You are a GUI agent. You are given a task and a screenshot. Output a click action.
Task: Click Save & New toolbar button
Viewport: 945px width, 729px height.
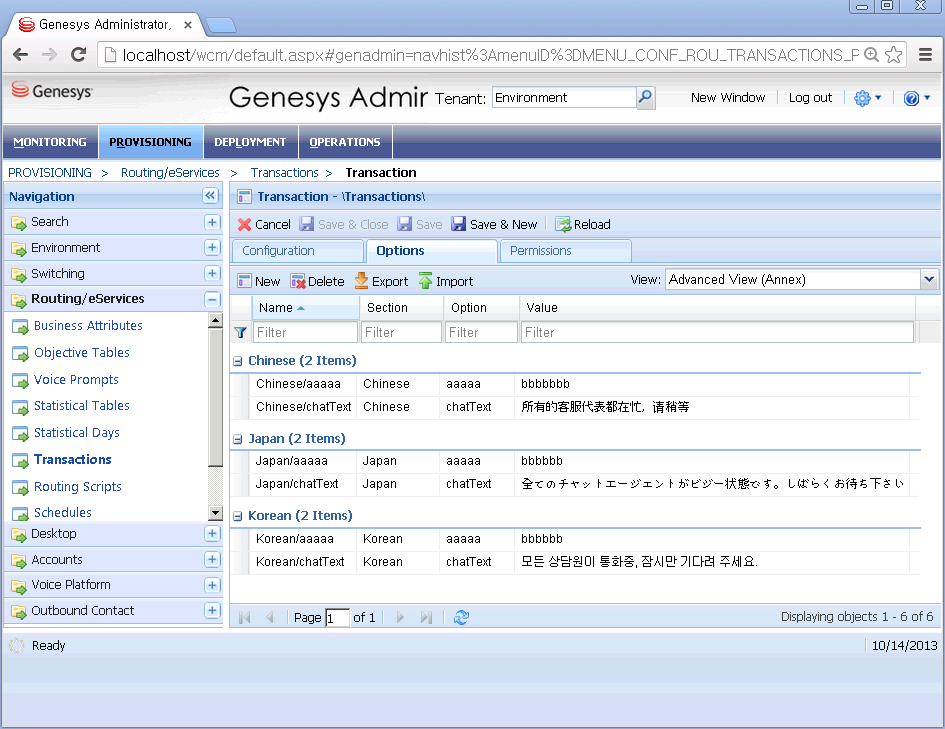[x=494, y=225]
